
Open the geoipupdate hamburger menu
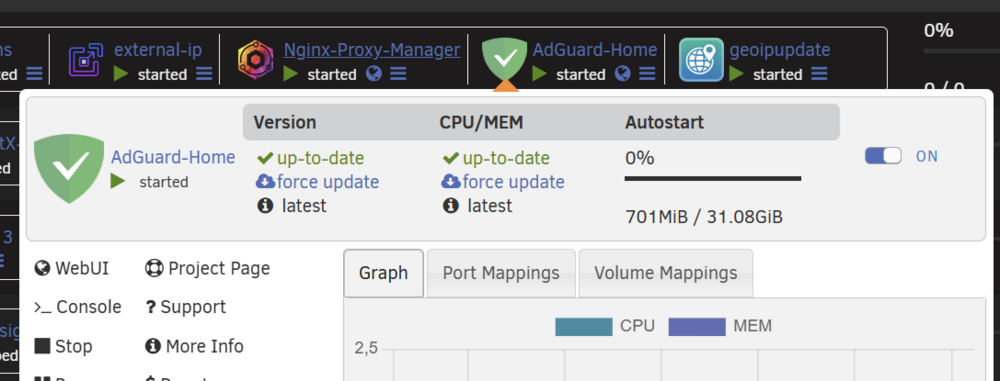820,74
